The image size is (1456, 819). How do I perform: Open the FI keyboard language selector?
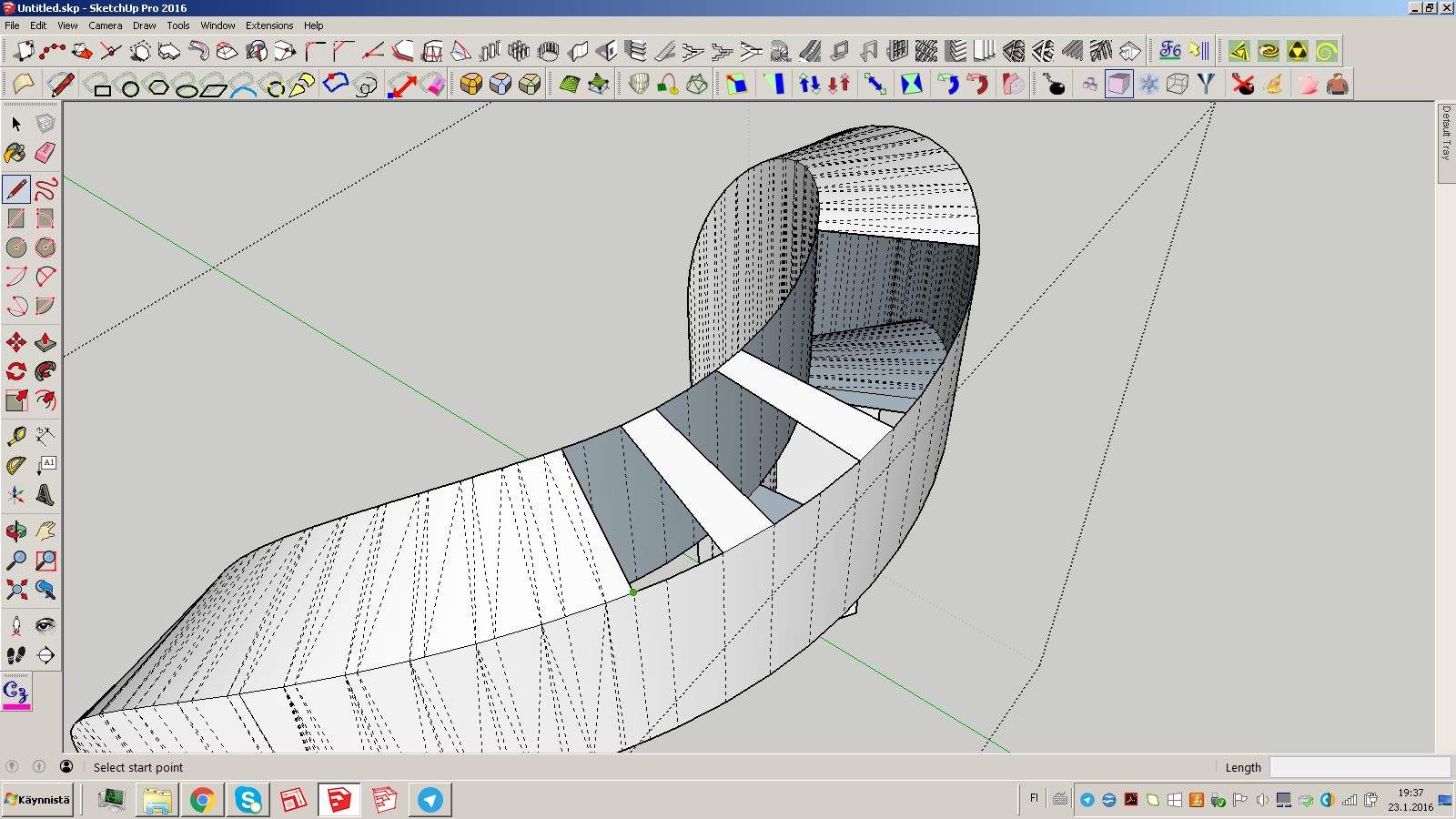[1034, 799]
